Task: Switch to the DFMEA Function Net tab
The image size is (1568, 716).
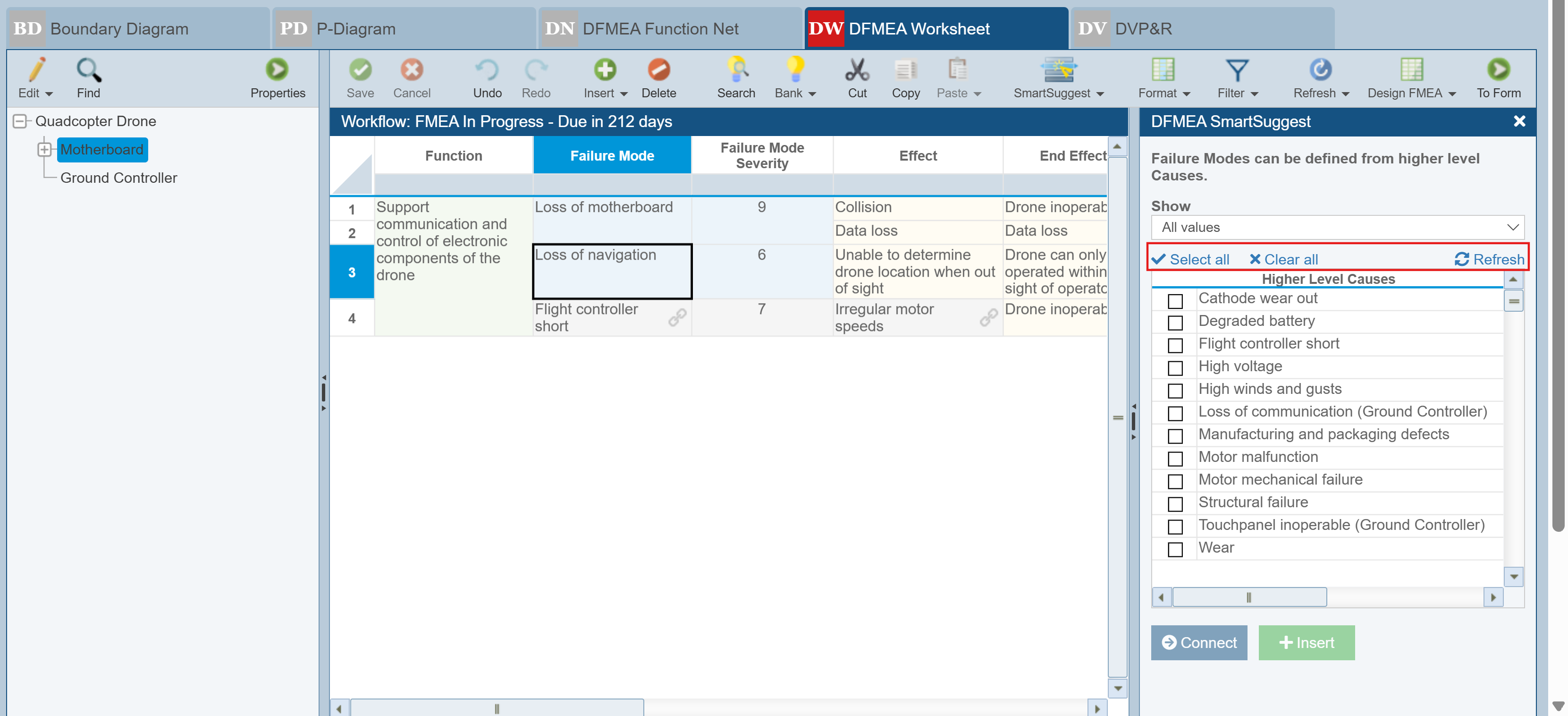Action: point(660,29)
